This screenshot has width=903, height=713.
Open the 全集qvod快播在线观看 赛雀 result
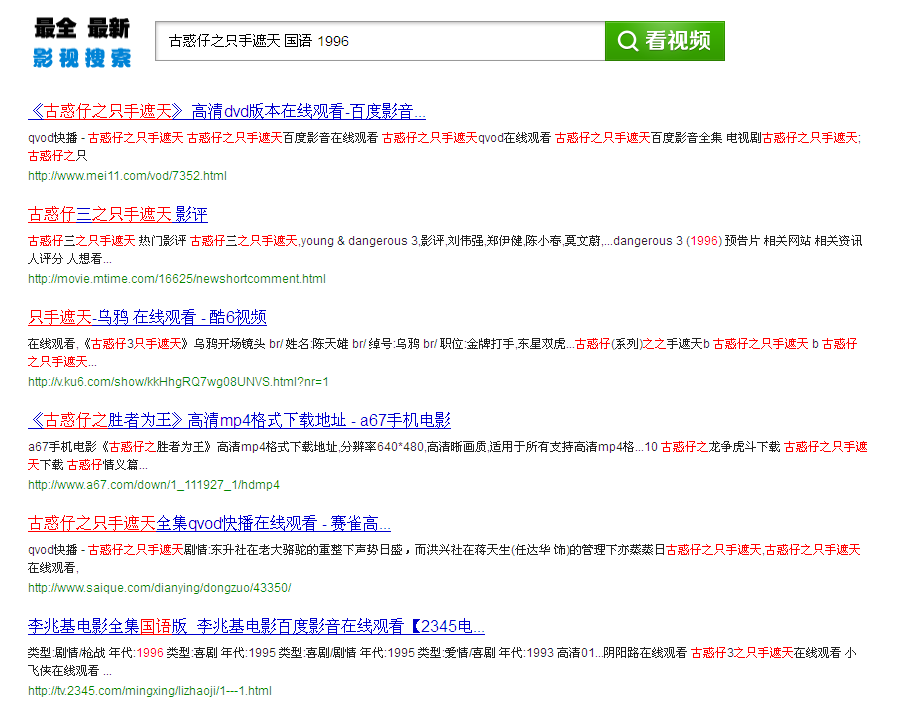209,523
